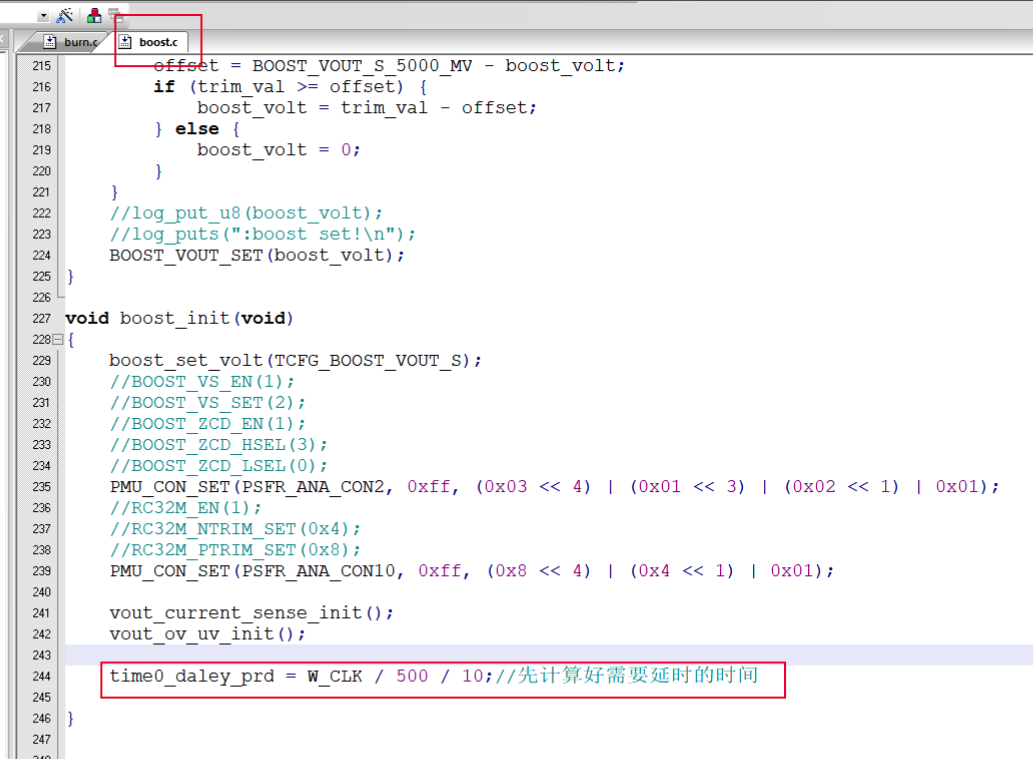Click line number 244 in the gutter
The image size is (1033, 759).
[42, 676]
